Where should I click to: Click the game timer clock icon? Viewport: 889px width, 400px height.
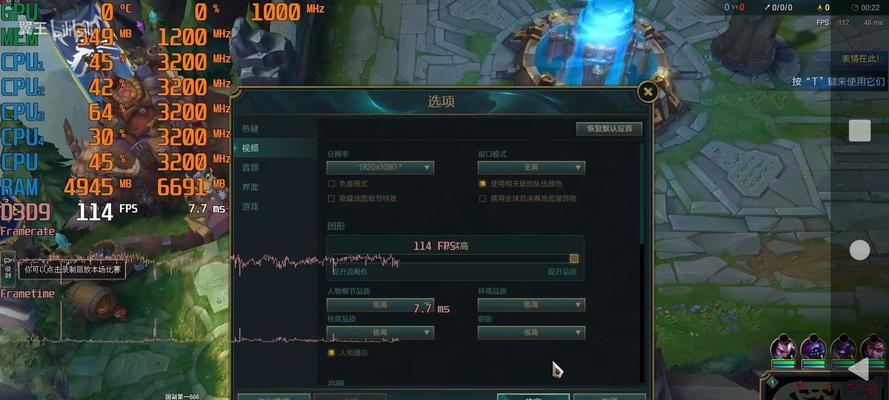856,8
